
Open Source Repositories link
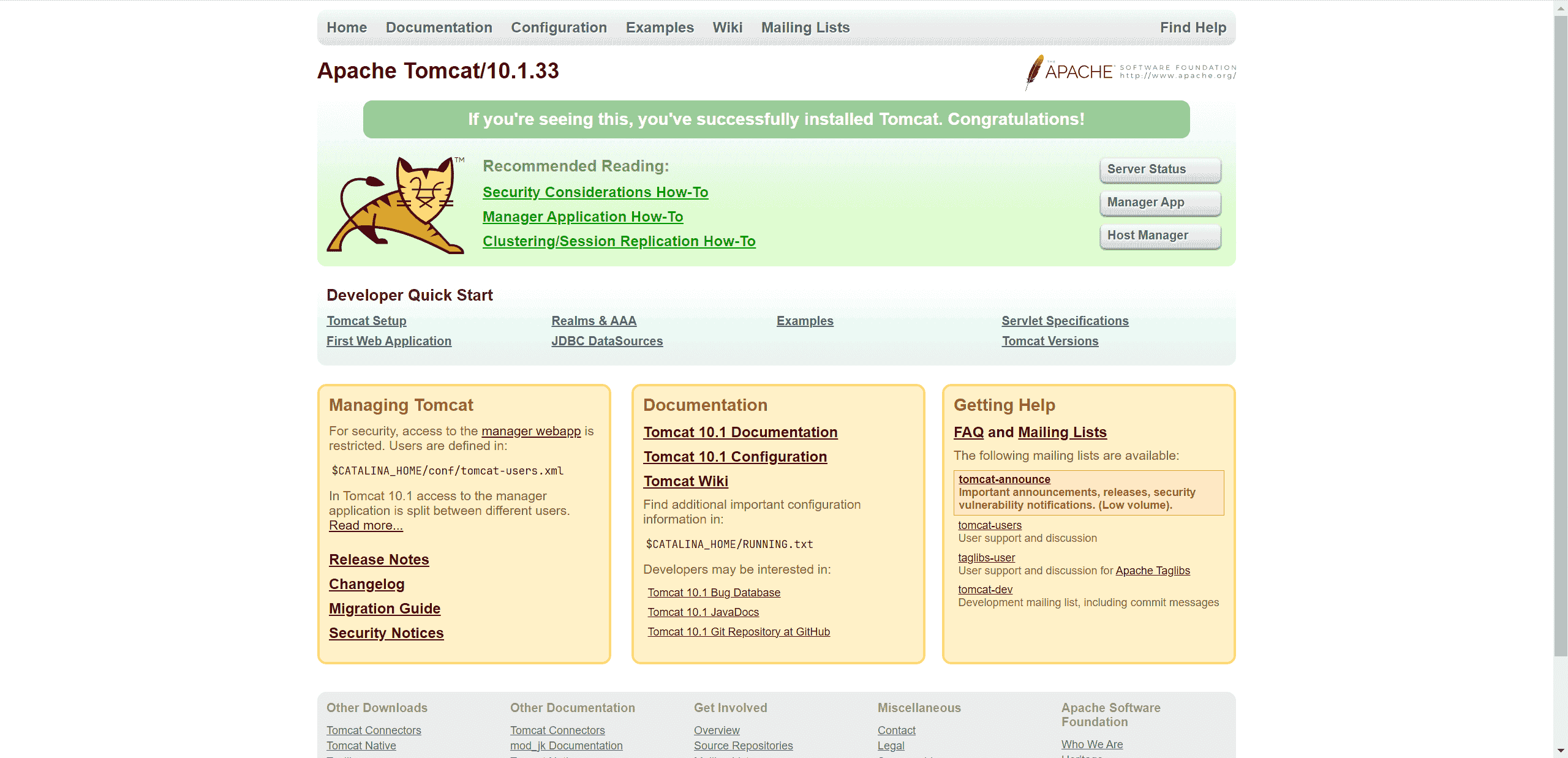click(743, 746)
